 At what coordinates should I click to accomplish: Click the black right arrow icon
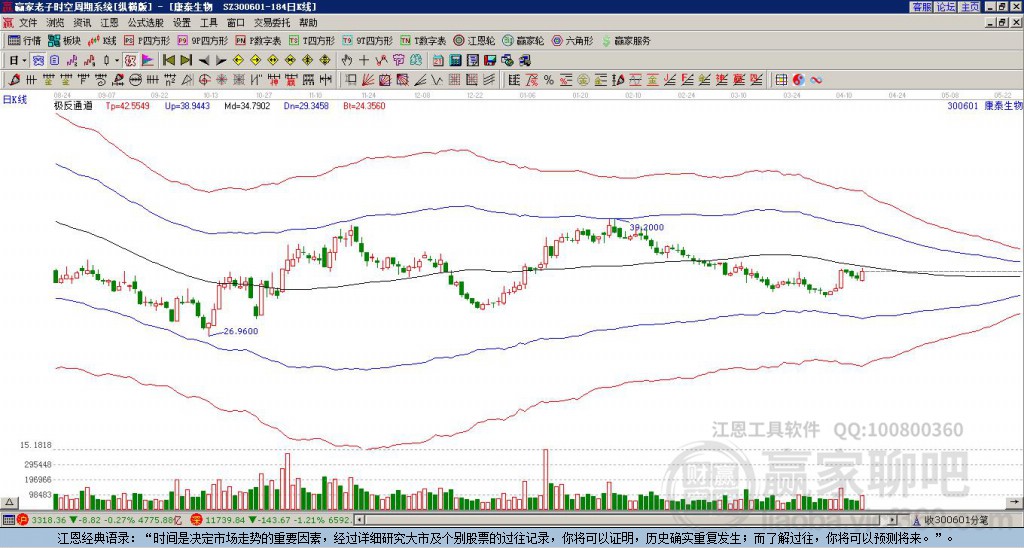coord(221,61)
